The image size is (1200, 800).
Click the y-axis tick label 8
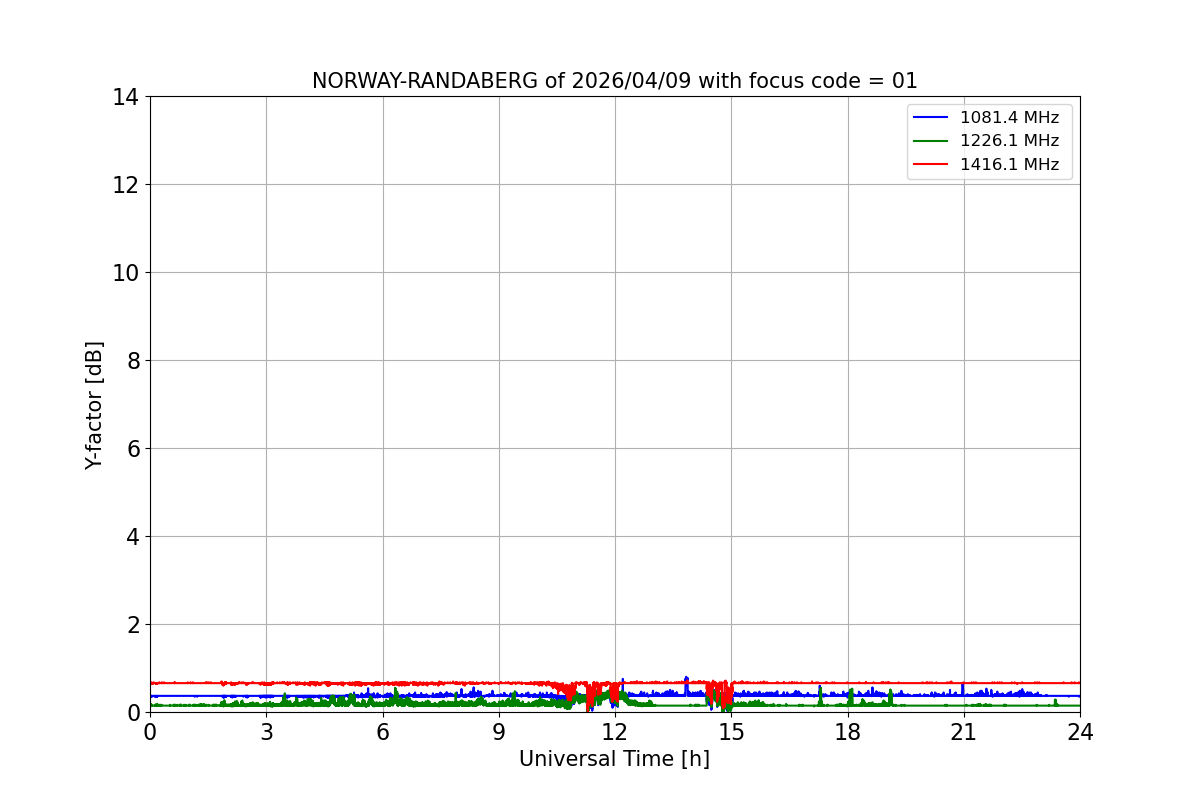tap(133, 361)
